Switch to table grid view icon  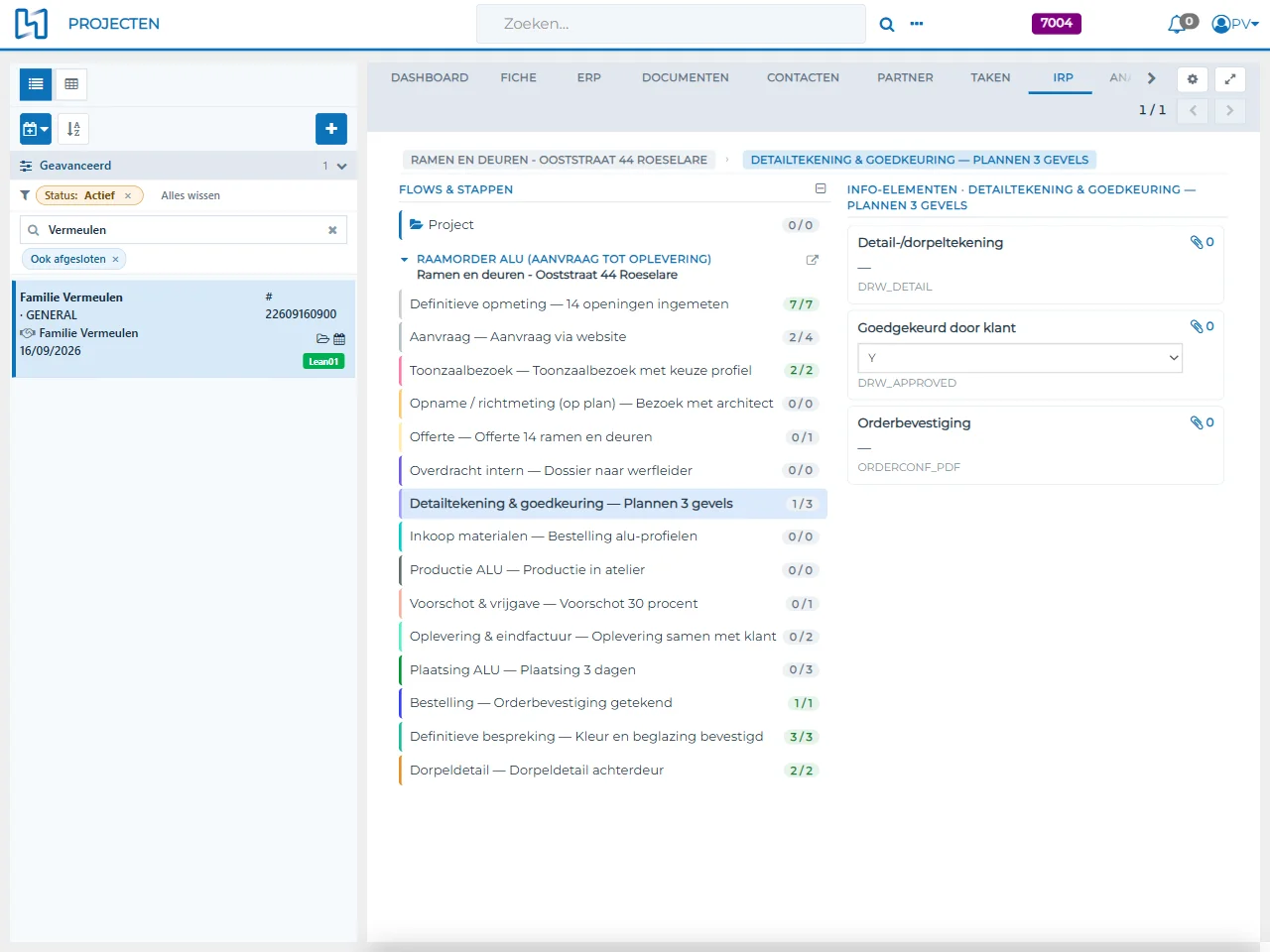(x=71, y=84)
